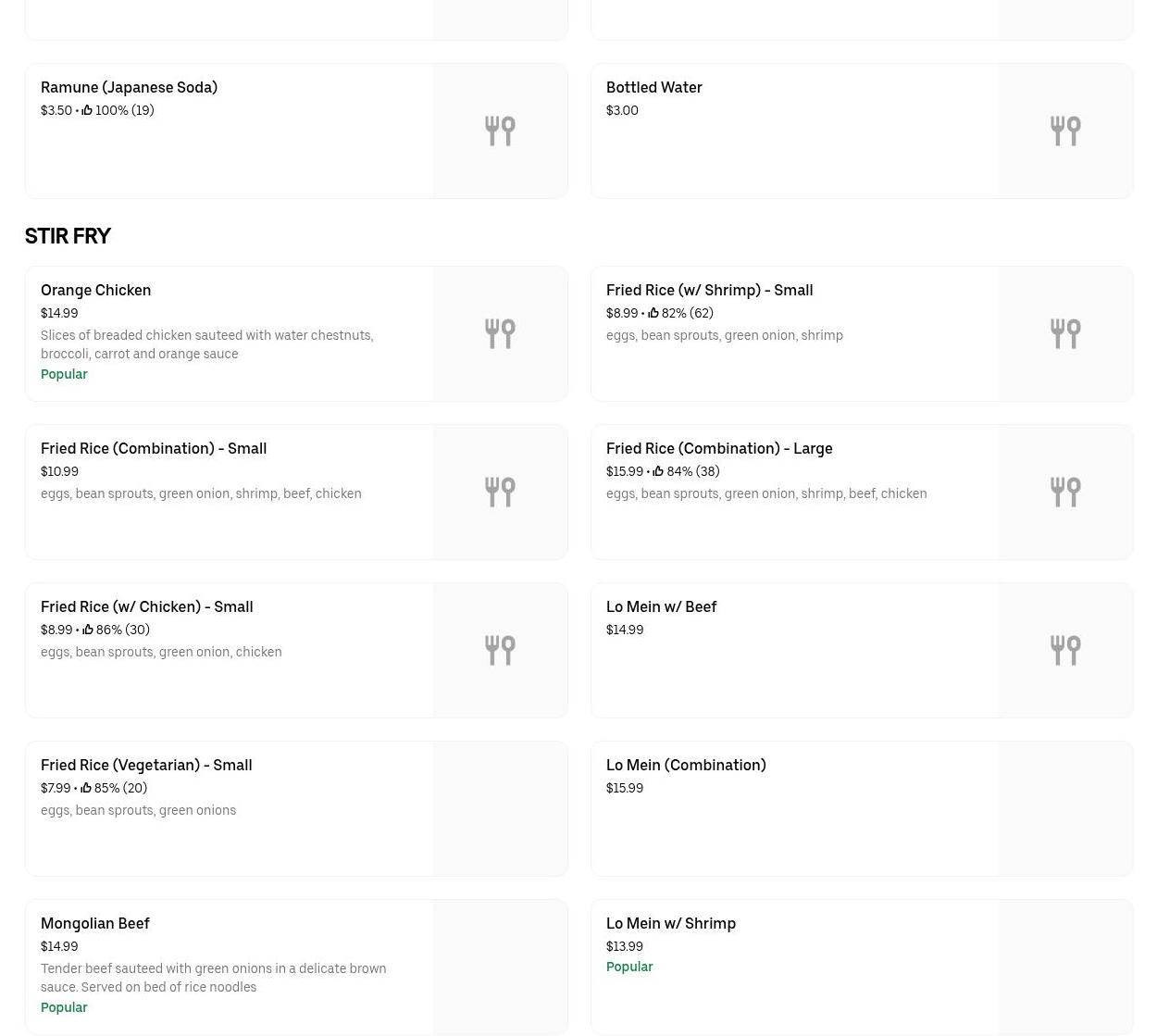Click Popular tag under Lo Mein w/ Shrimp
Image resolution: width=1157 pixels, height=1036 pixels.
629,967
